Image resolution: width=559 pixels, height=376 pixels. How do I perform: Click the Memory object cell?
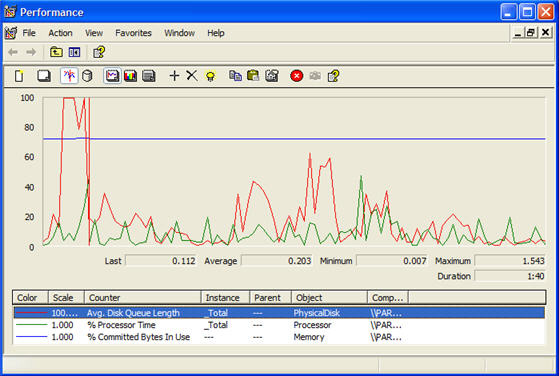[x=309, y=337]
